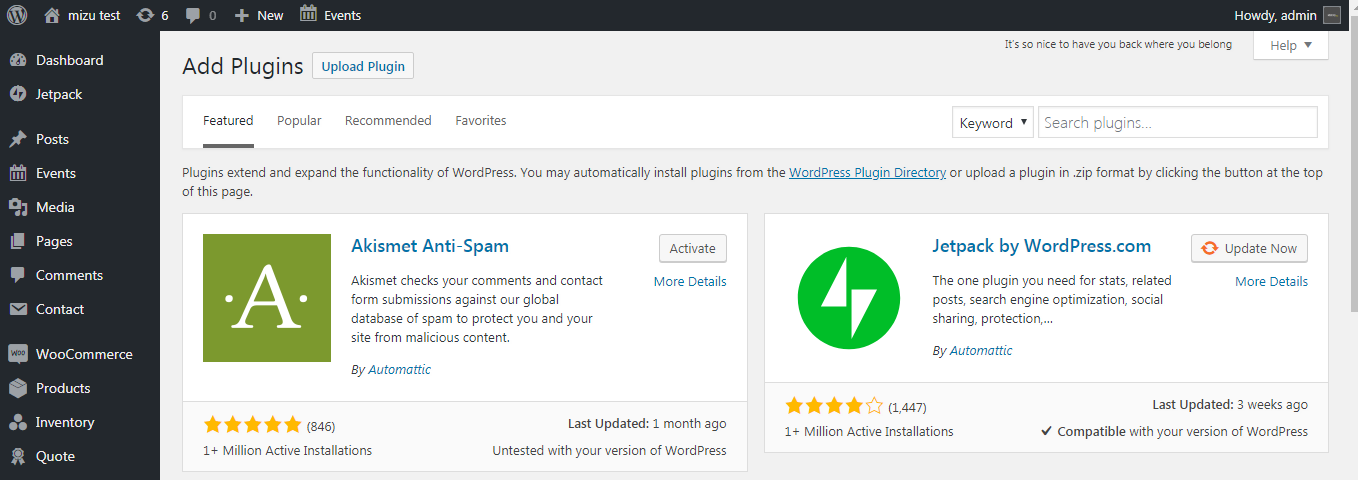Open the WordPress Plugin Directory link
Image resolution: width=1358 pixels, height=480 pixels.
(867, 172)
